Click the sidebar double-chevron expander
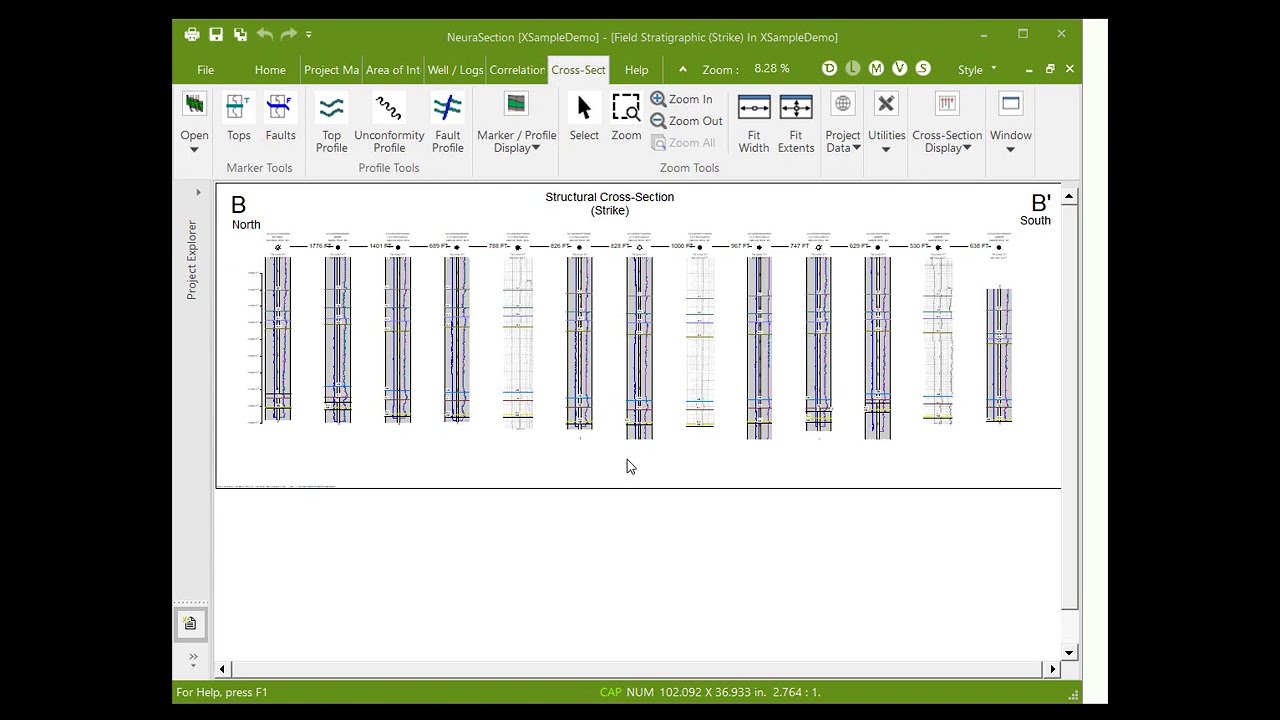The height and width of the screenshot is (720, 1280). pos(193,657)
